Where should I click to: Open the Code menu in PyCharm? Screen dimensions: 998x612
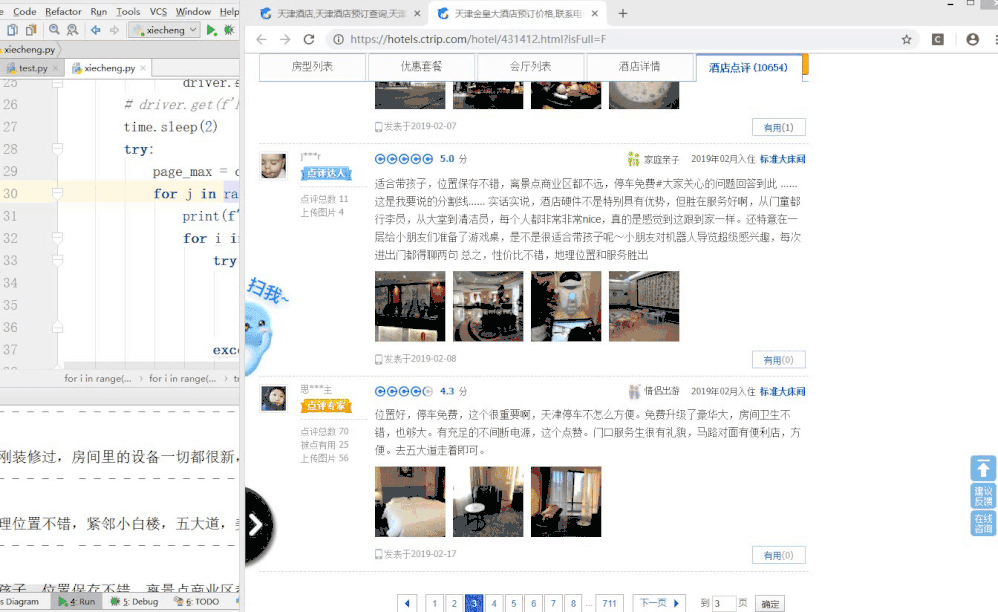coord(25,11)
